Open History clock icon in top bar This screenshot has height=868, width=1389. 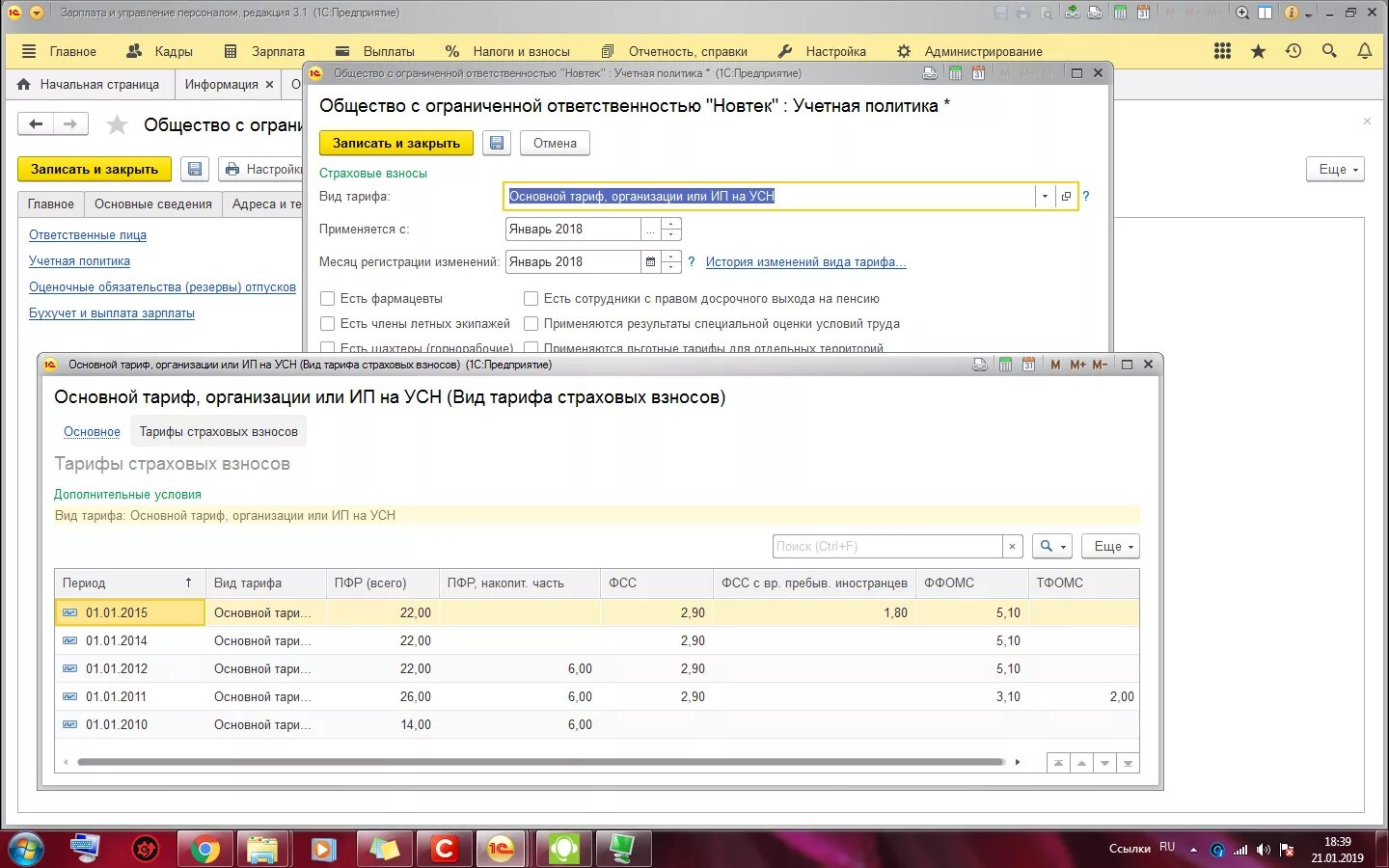click(1294, 51)
